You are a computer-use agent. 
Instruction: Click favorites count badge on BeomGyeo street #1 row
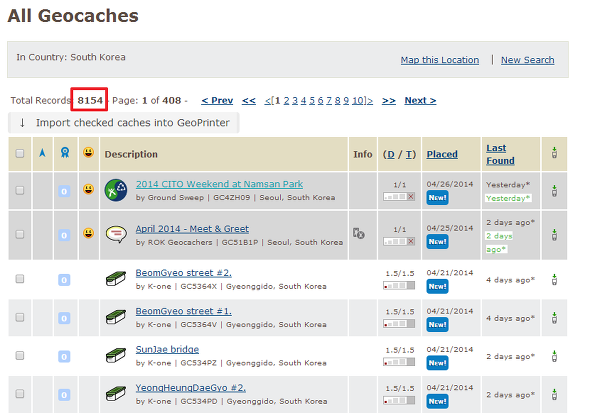tap(64, 318)
